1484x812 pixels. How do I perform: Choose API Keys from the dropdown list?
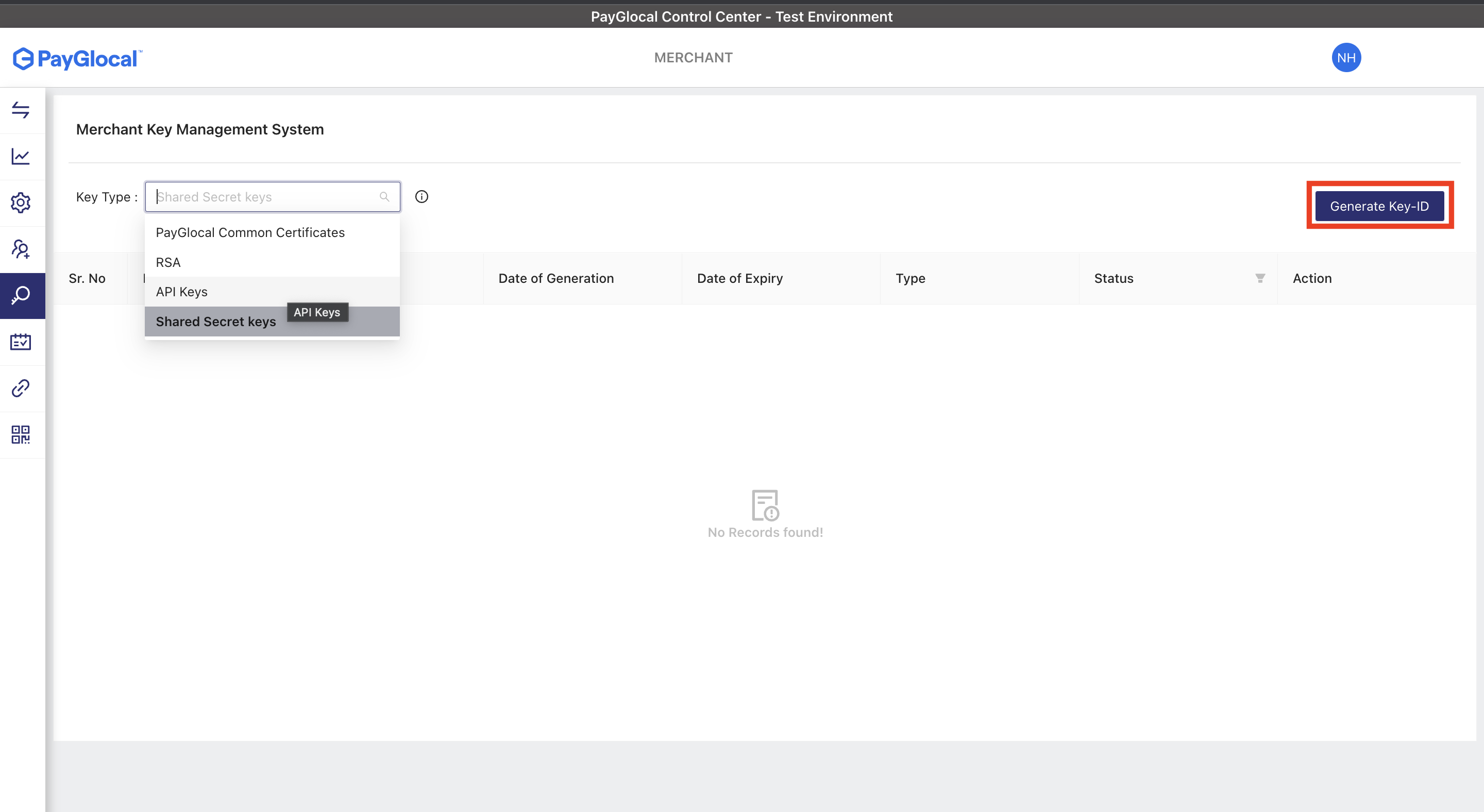(x=181, y=292)
